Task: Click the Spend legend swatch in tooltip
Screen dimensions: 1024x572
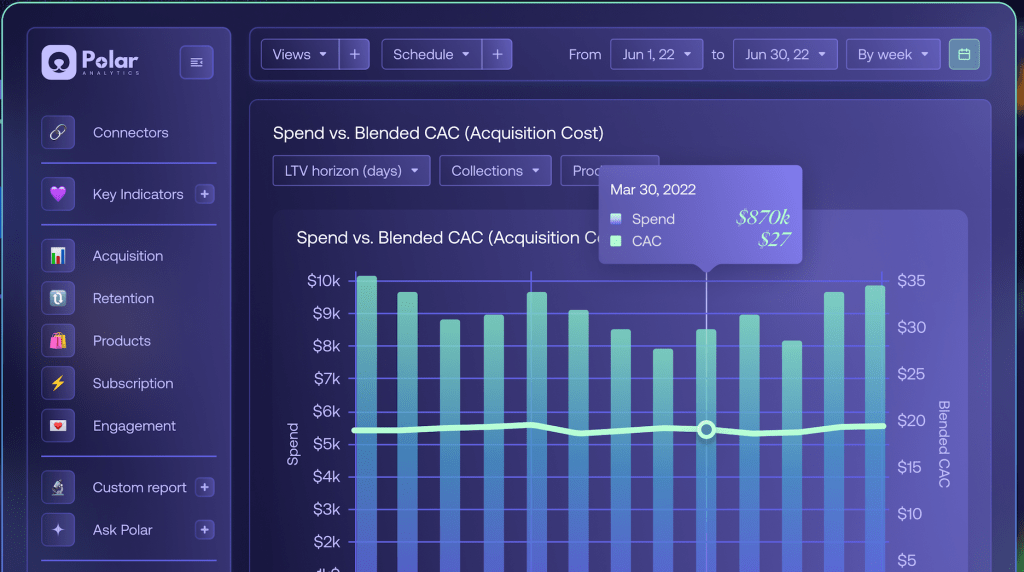Action: click(615, 219)
